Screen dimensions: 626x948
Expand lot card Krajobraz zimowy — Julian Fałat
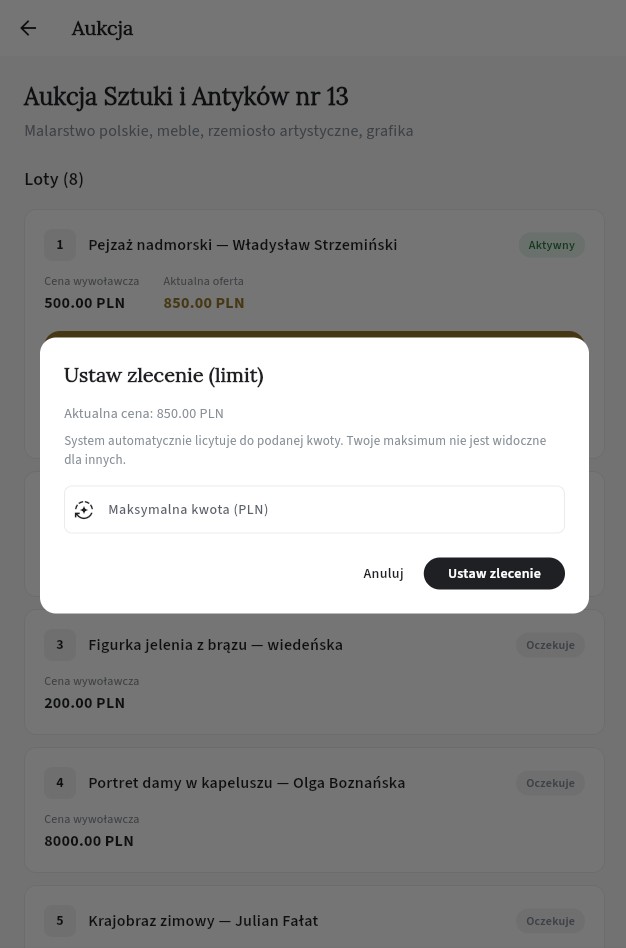tap(203, 920)
